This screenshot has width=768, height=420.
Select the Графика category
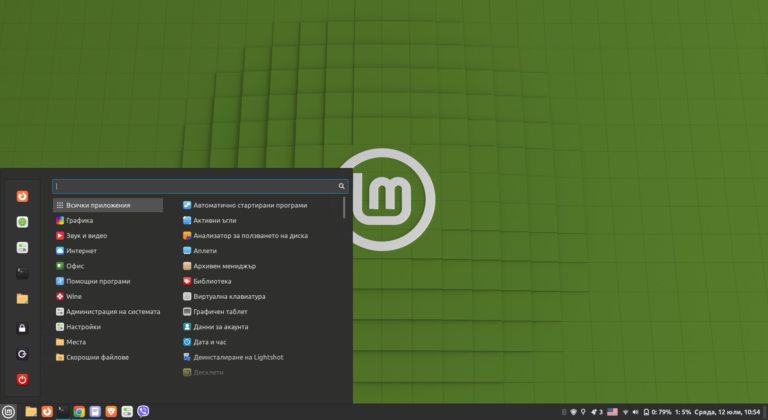click(x=108, y=221)
